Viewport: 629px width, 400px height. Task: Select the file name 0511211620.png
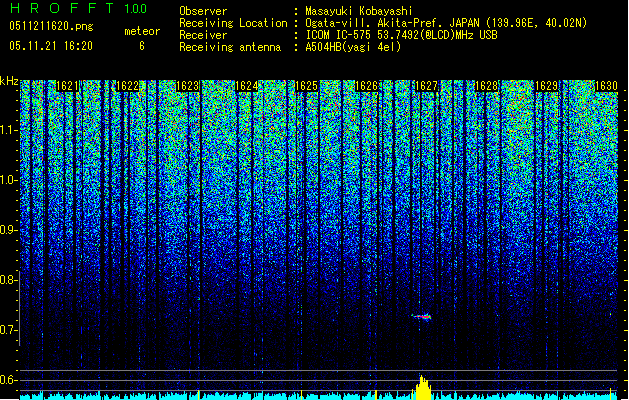pos(51,27)
